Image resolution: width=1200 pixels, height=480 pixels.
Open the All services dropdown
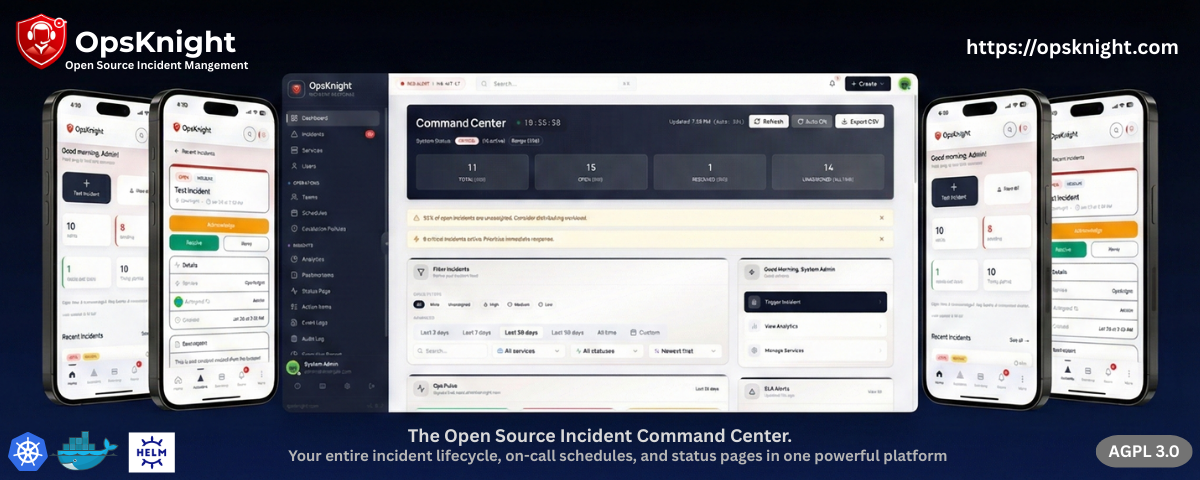[x=528, y=351]
